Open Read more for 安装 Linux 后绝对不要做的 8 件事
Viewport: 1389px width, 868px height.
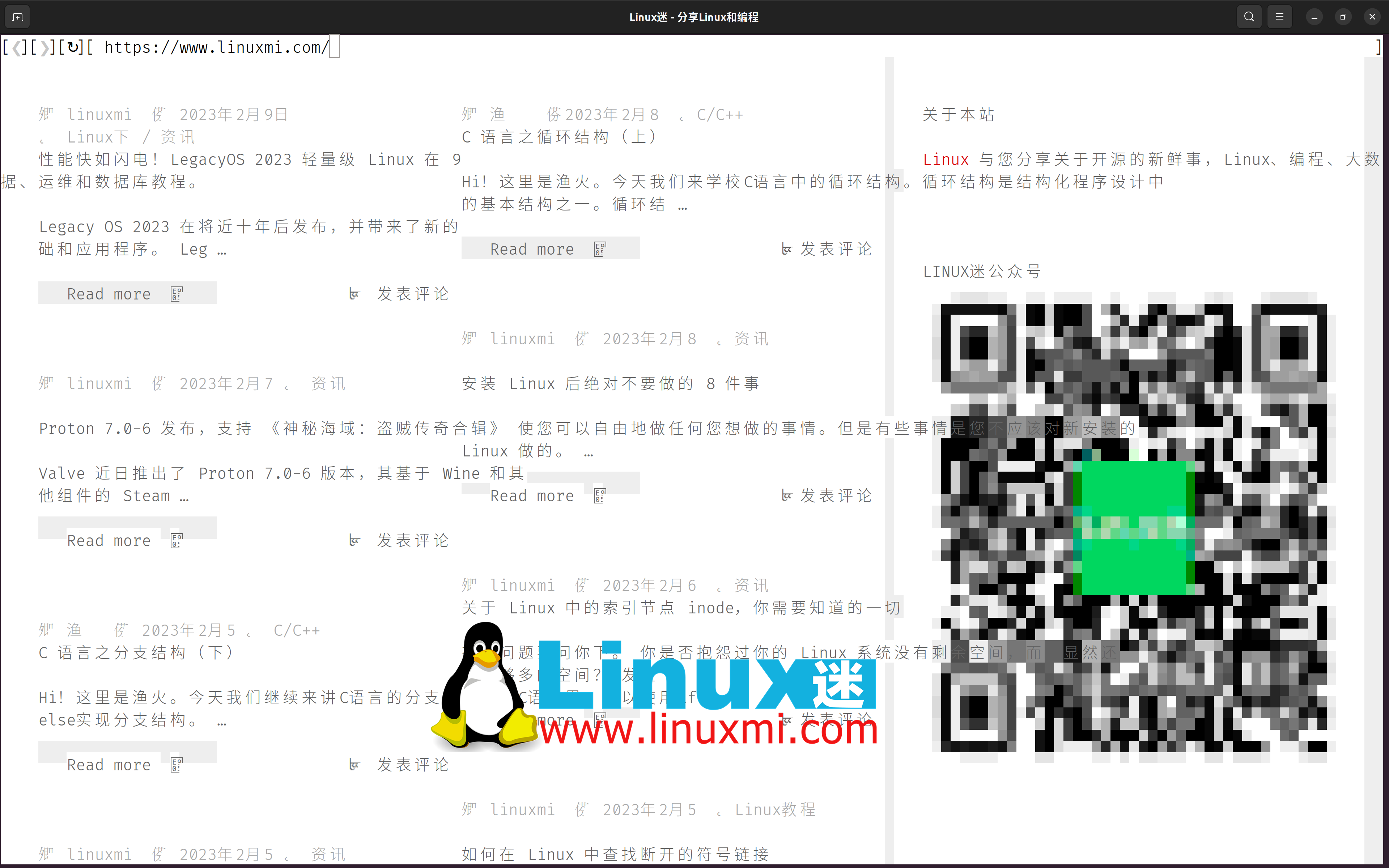point(532,496)
